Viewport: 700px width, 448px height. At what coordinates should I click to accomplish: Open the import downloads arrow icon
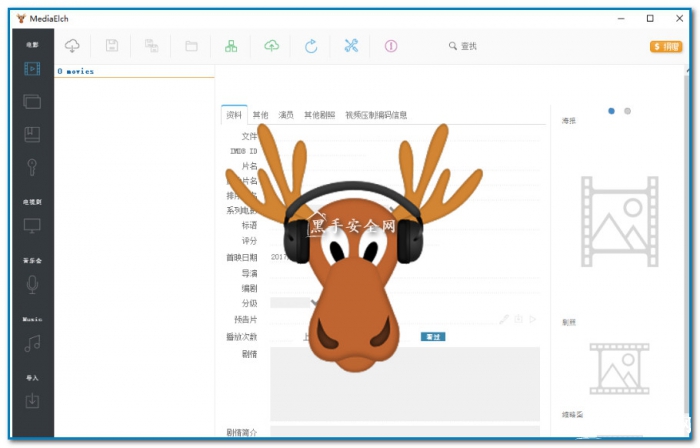[32, 400]
